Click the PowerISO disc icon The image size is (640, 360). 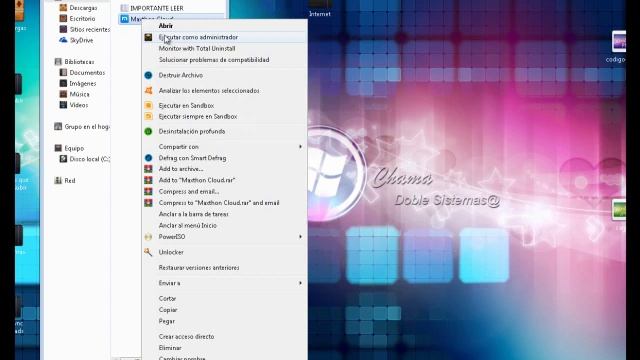tap(148, 237)
